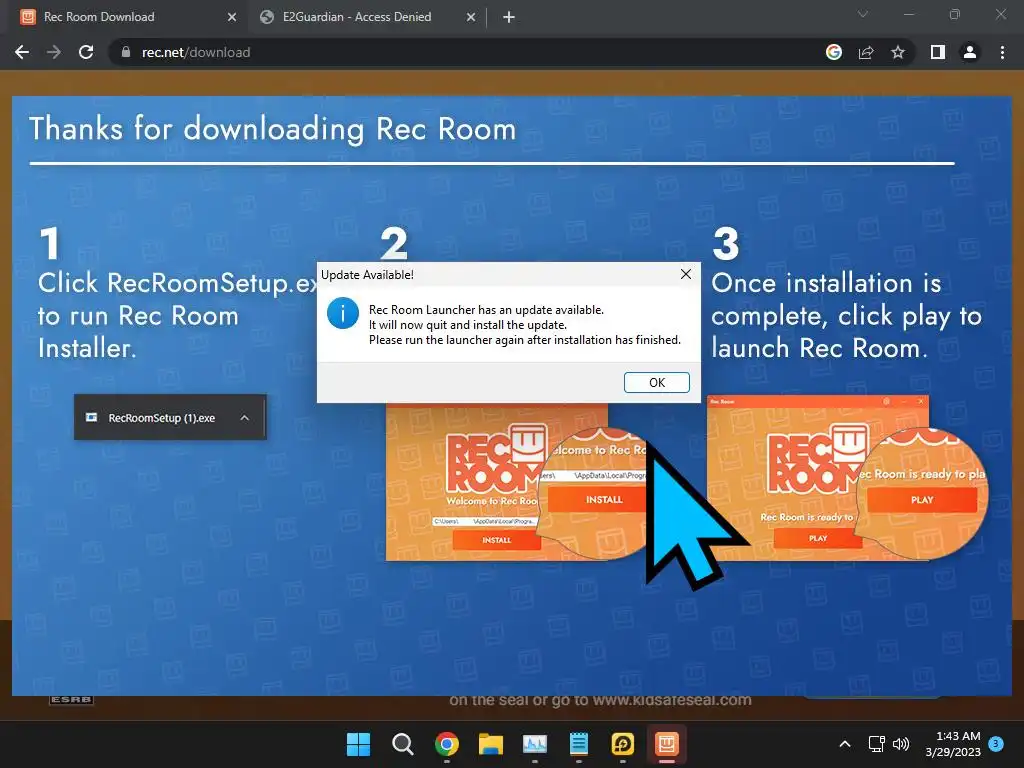Close the E2Guardian tab
1024x768 pixels.
471,18
